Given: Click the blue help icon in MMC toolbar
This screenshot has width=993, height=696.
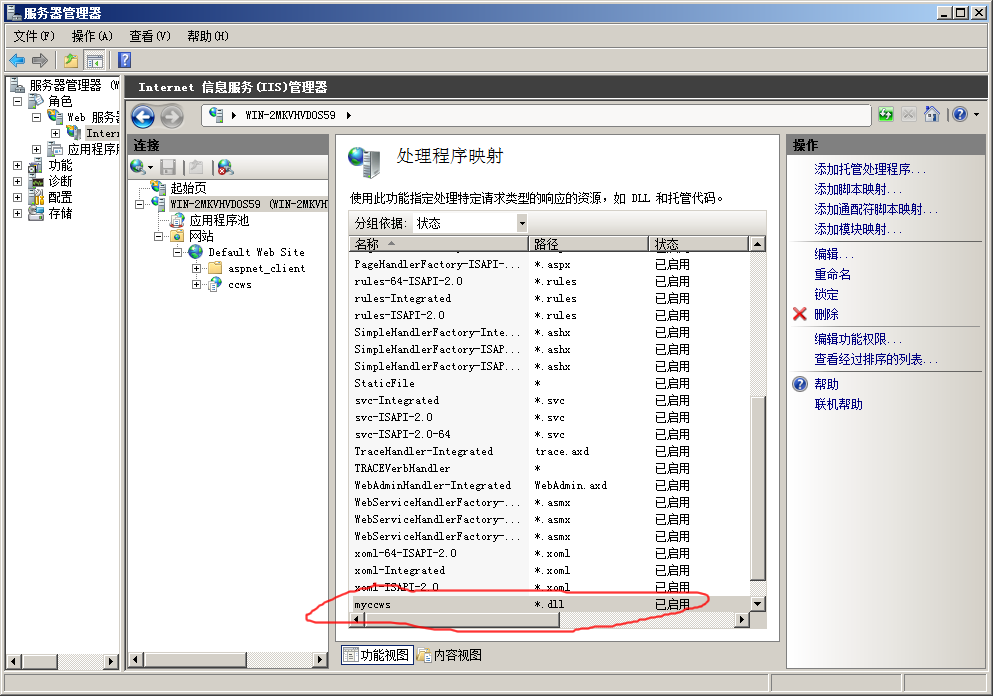Looking at the screenshot, I should point(125,61).
